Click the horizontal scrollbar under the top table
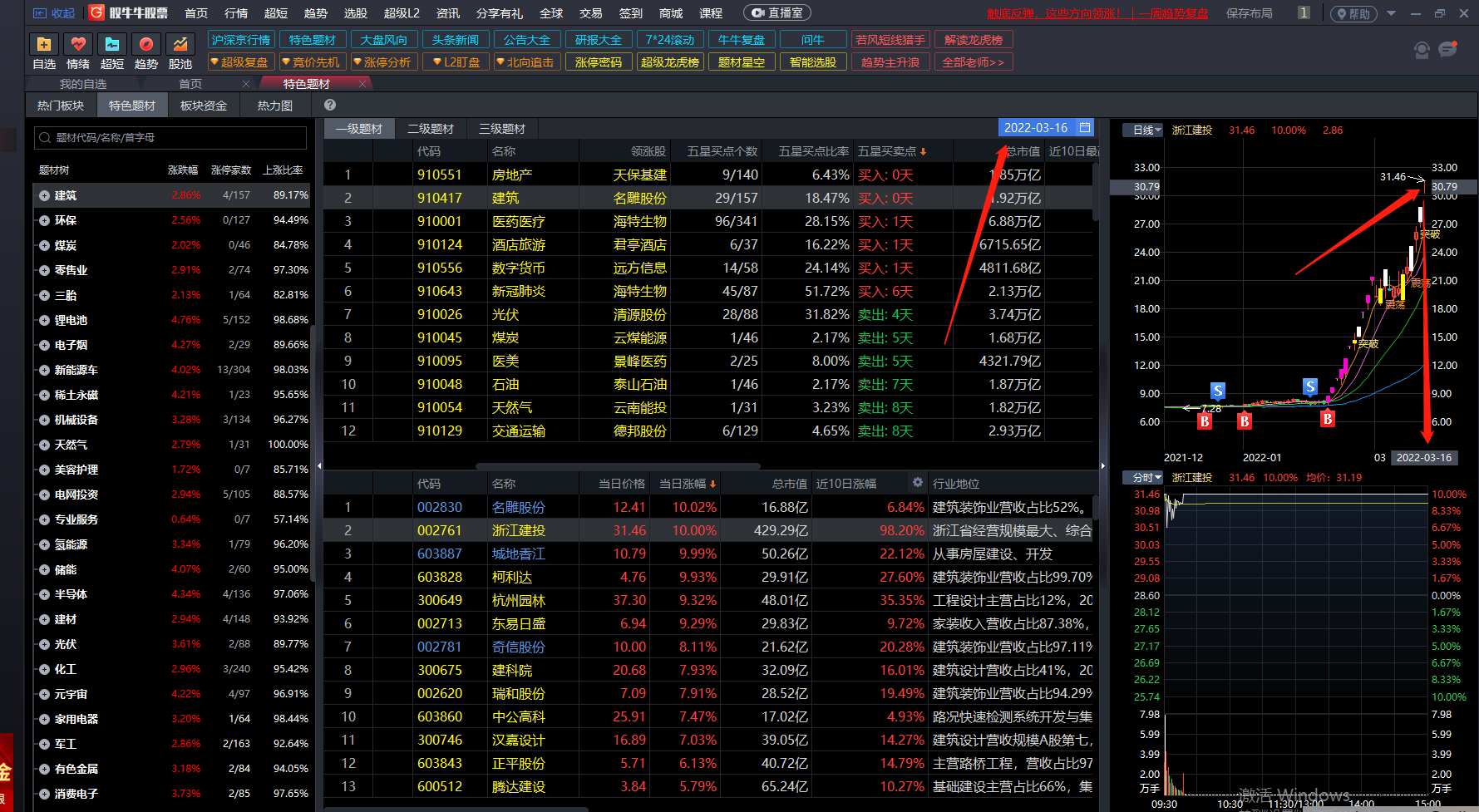Viewport: 1479px width, 812px height. tap(618, 465)
